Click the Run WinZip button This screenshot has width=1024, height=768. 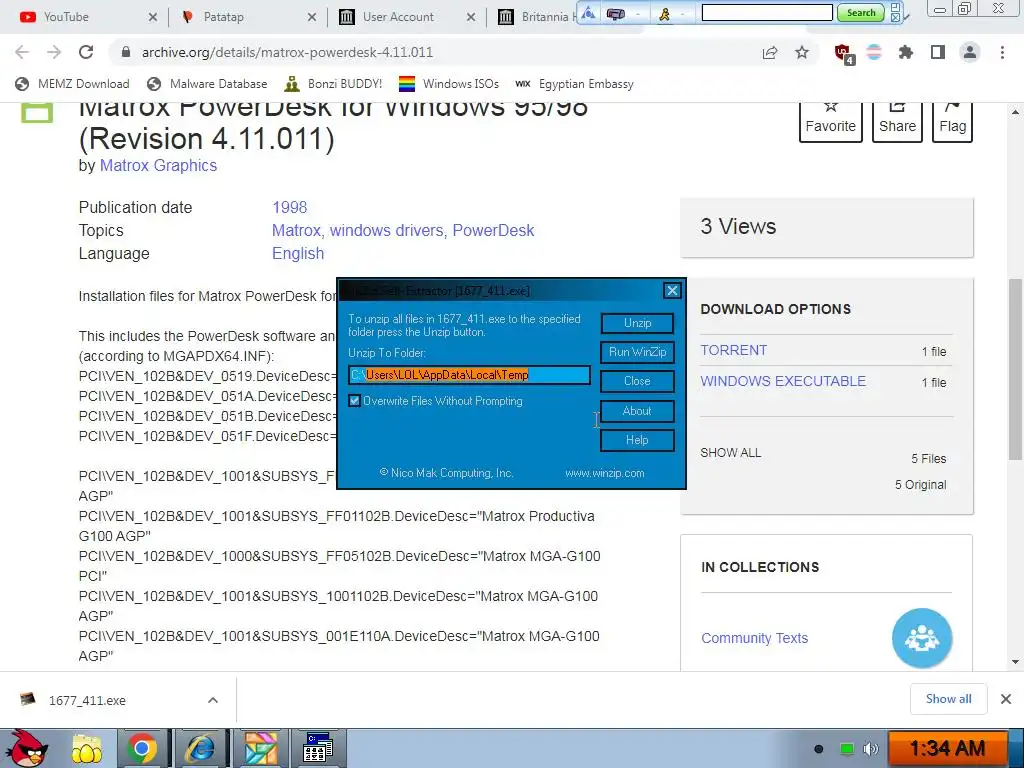click(x=637, y=352)
